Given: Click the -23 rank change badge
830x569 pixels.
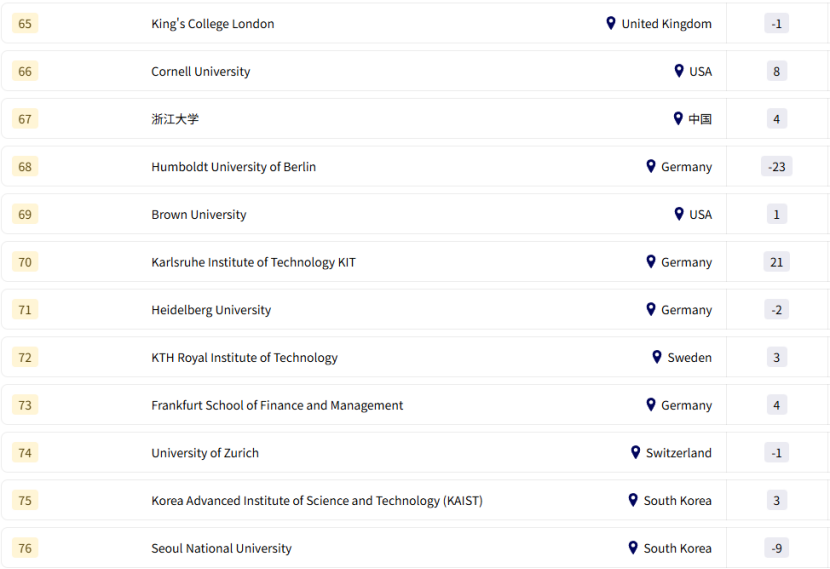Looking at the screenshot, I should point(776,167).
